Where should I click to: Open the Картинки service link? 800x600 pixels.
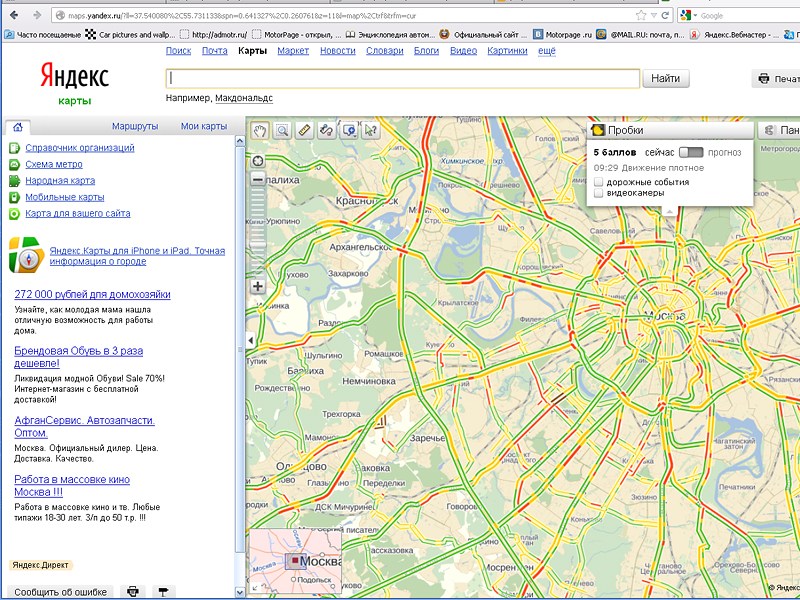click(x=507, y=51)
